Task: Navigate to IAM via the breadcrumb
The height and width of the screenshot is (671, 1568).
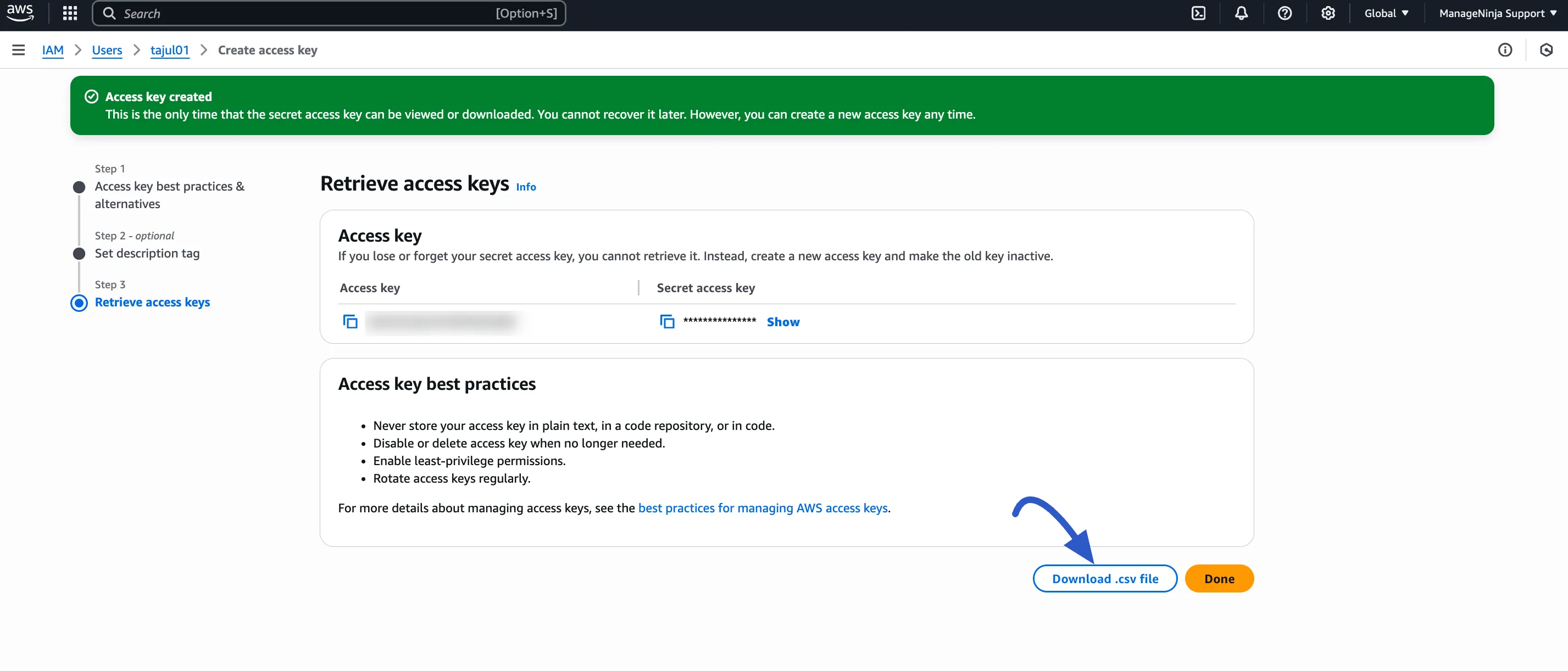Action: (52, 51)
